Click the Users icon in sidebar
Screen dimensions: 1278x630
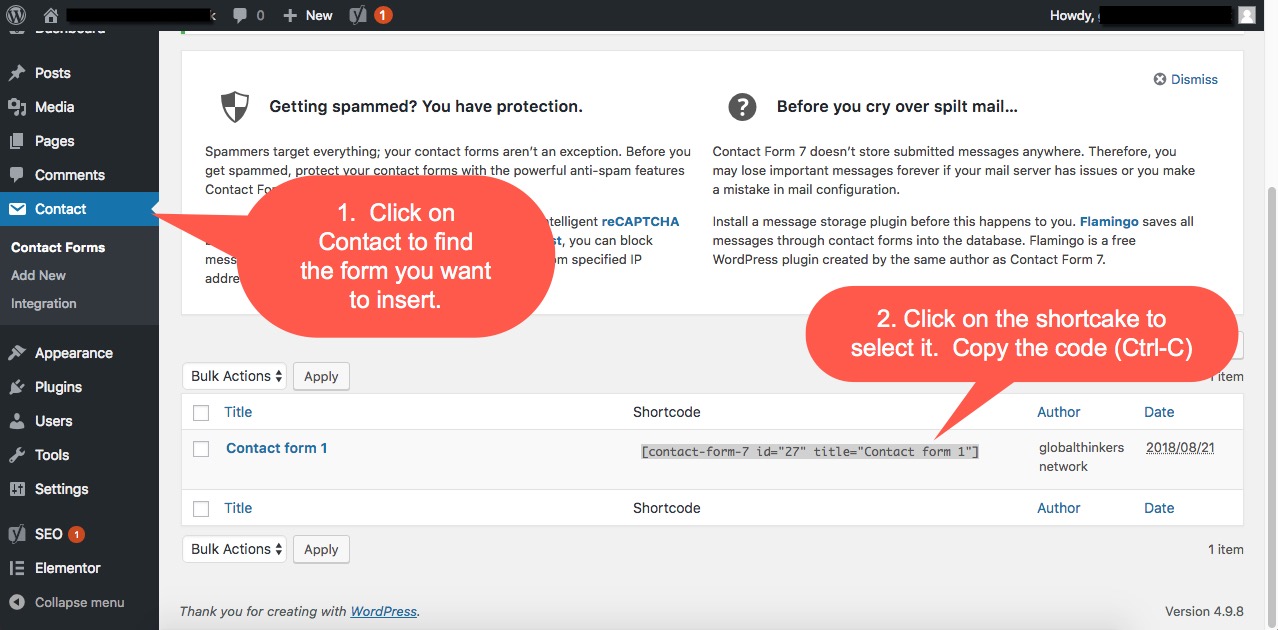(x=16, y=421)
